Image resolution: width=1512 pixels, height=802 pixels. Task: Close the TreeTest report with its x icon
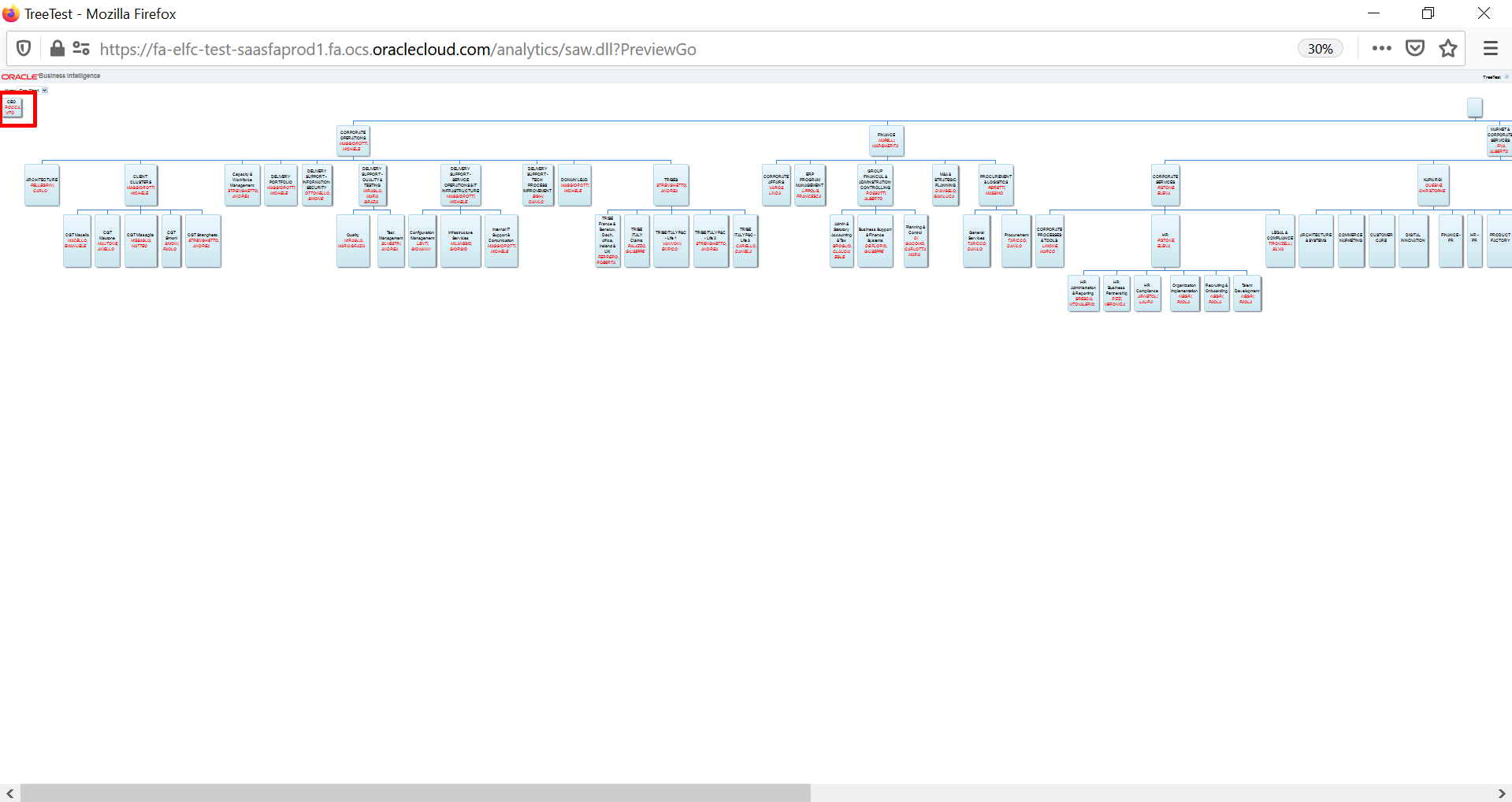[1506, 77]
